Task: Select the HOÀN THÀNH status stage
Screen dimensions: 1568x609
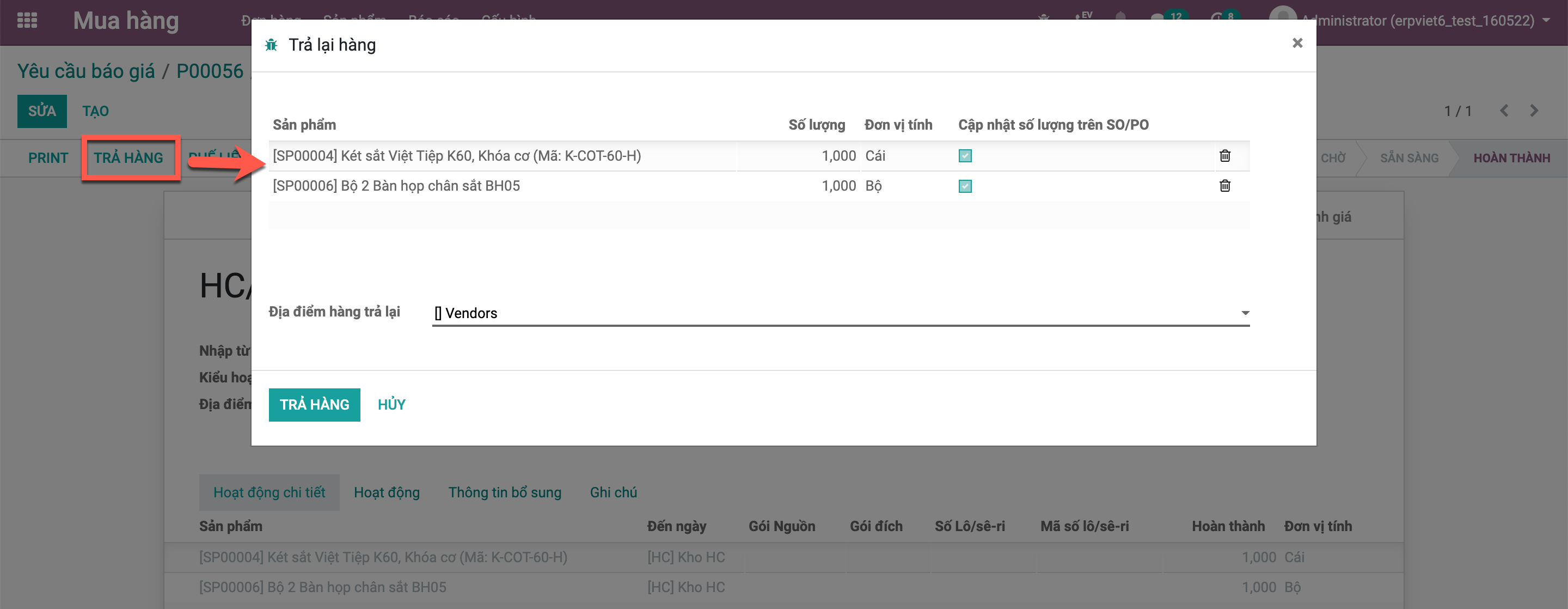Action: [x=1511, y=159]
